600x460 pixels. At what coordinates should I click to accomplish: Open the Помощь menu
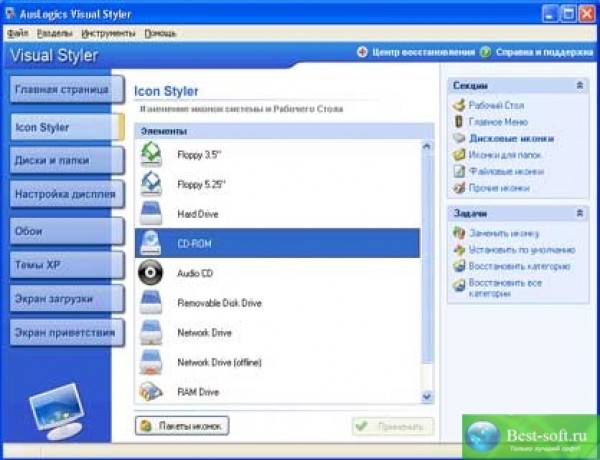point(160,33)
